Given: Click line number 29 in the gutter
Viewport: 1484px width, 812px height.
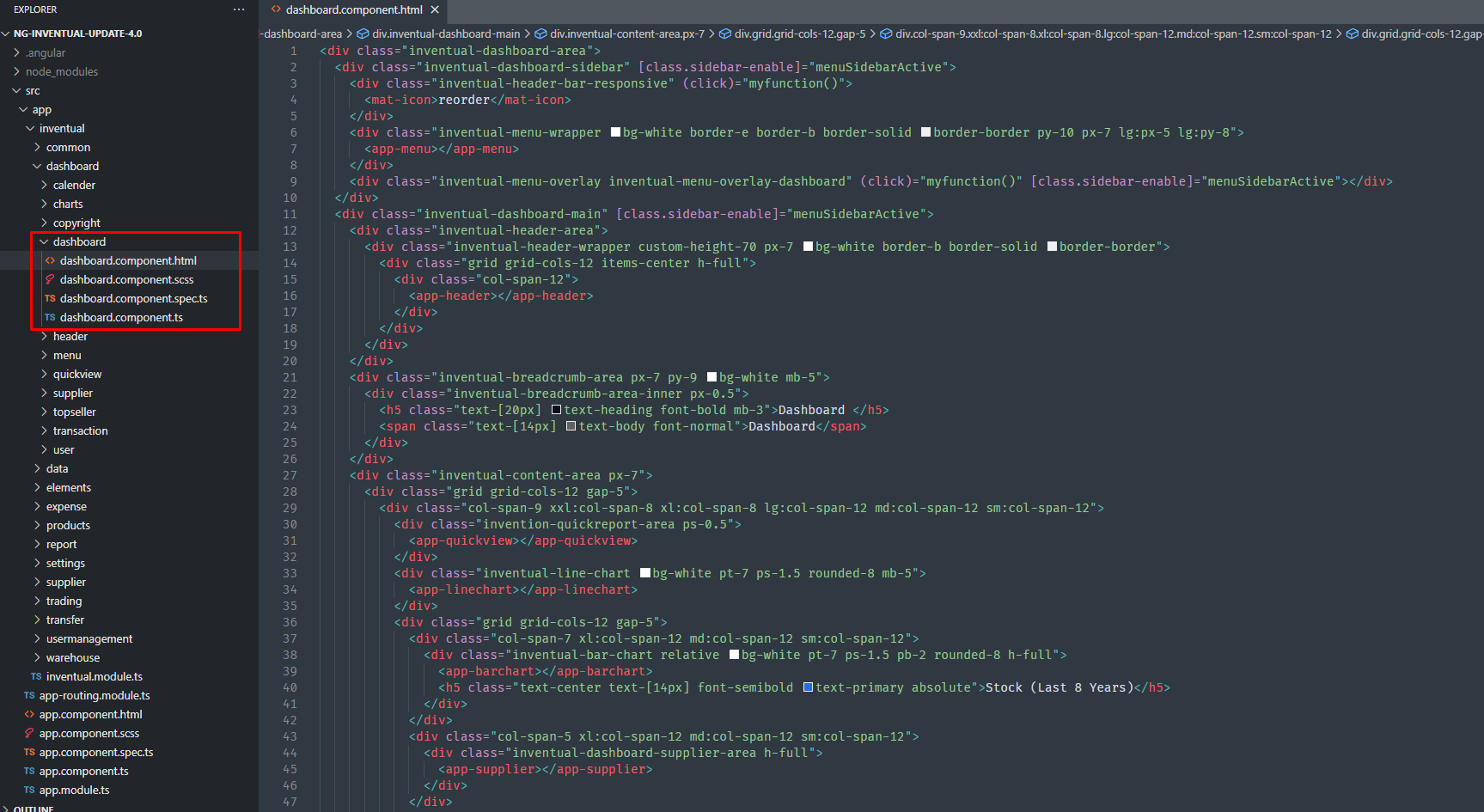Looking at the screenshot, I should tap(290, 508).
